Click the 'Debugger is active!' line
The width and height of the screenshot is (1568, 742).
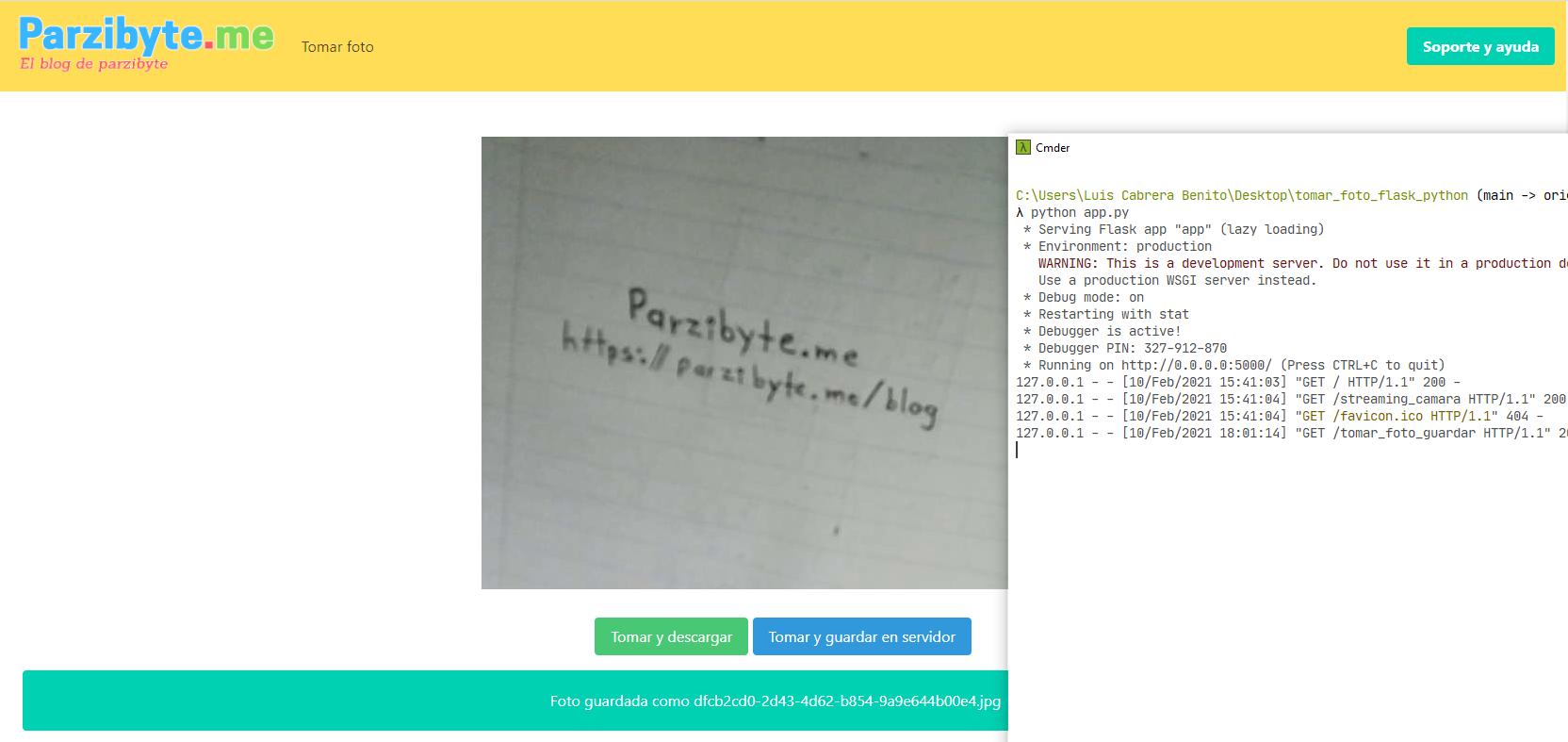[x=1102, y=331]
